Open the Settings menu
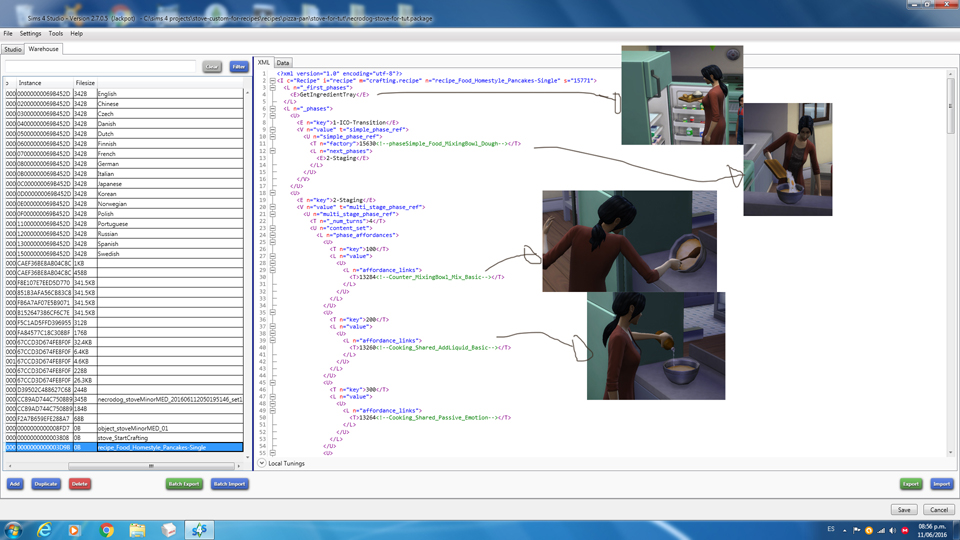Image resolution: width=960 pixels, height=540 pixels. pos(30,34)
